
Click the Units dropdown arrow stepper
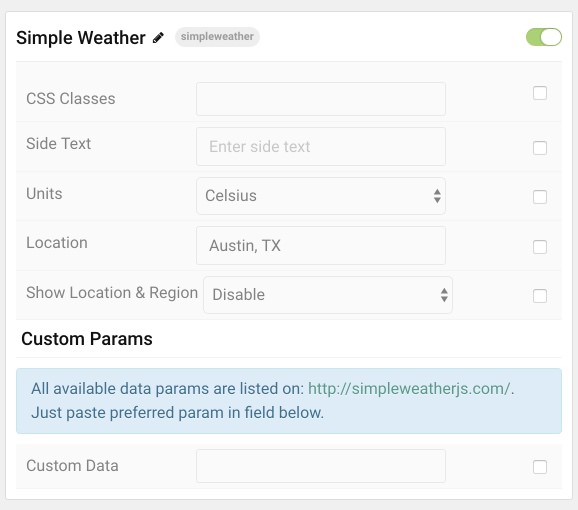[437, 196]
